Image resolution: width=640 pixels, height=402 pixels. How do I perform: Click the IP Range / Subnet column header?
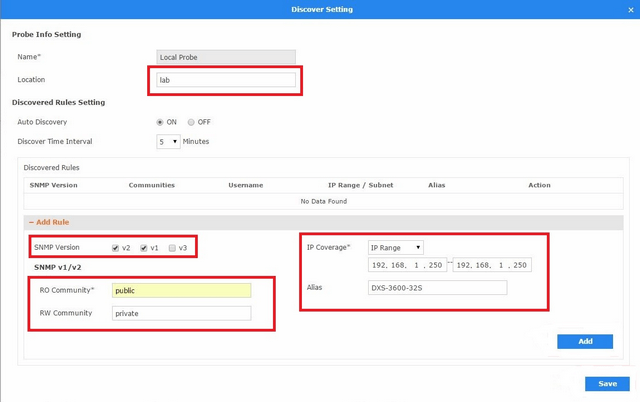coord(360,185)
